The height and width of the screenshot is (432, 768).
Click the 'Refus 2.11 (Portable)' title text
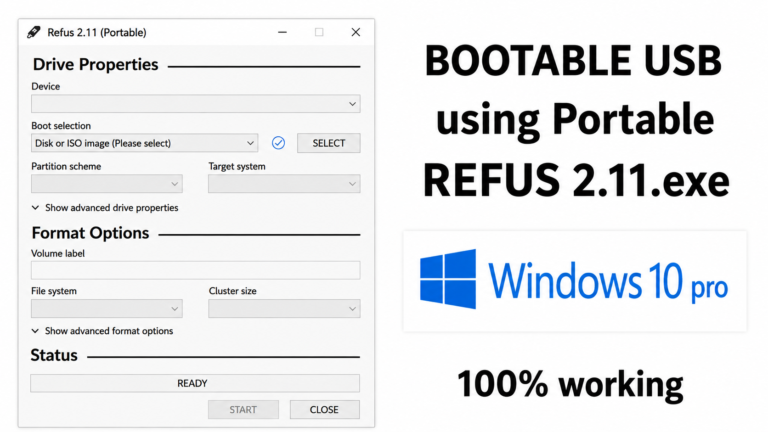97,32
